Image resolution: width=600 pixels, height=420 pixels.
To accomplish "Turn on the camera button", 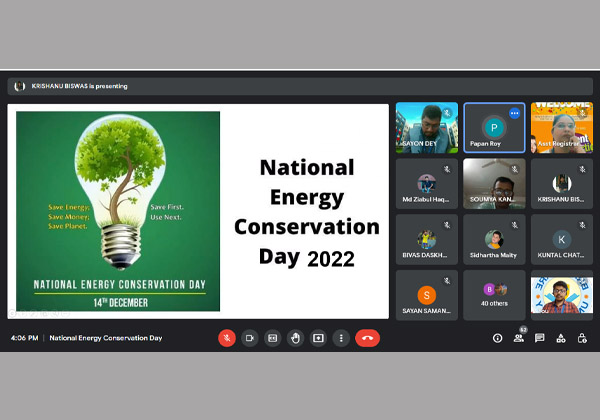I will 250,338.
